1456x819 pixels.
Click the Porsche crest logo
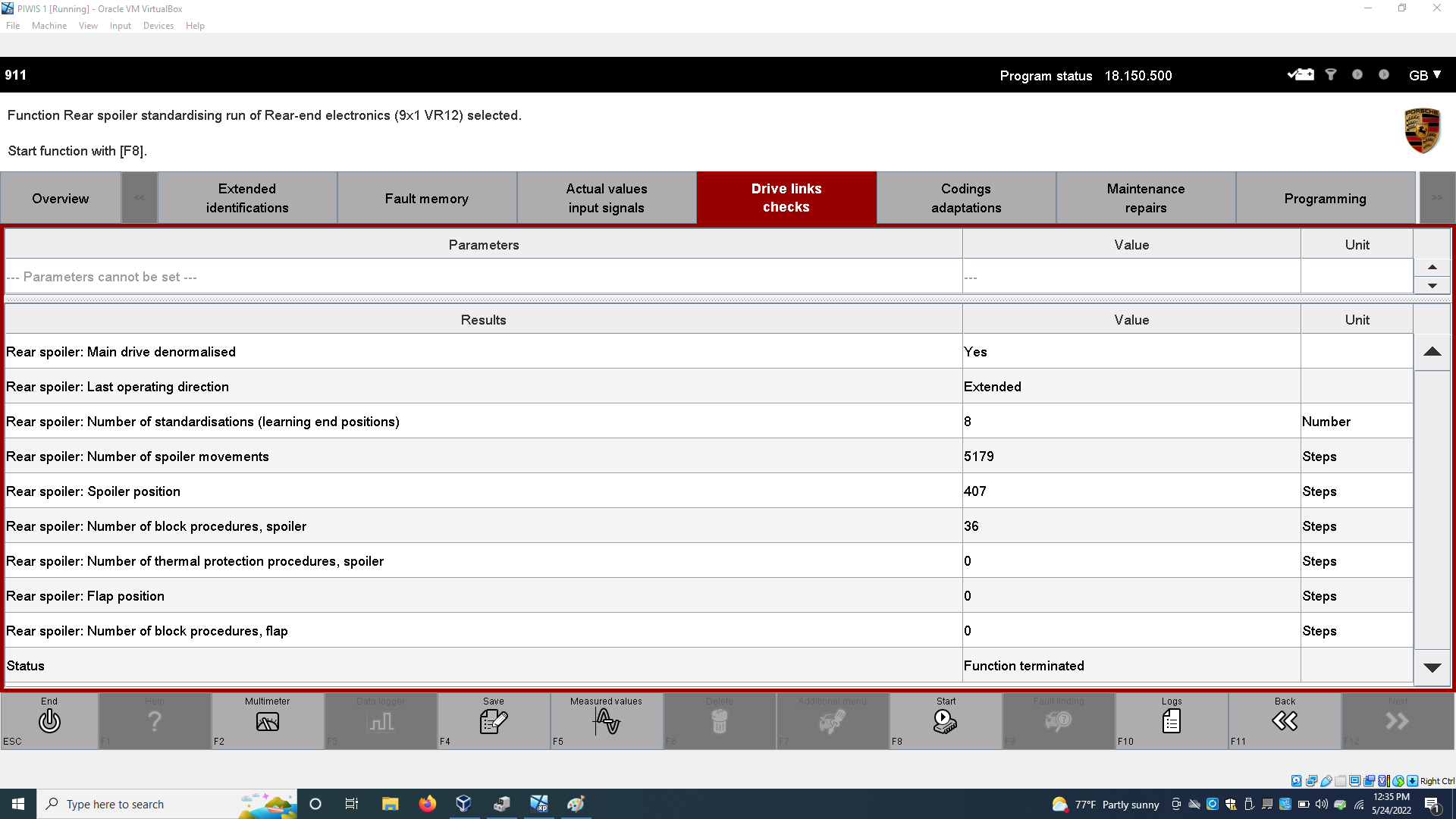coord(1422,130)
